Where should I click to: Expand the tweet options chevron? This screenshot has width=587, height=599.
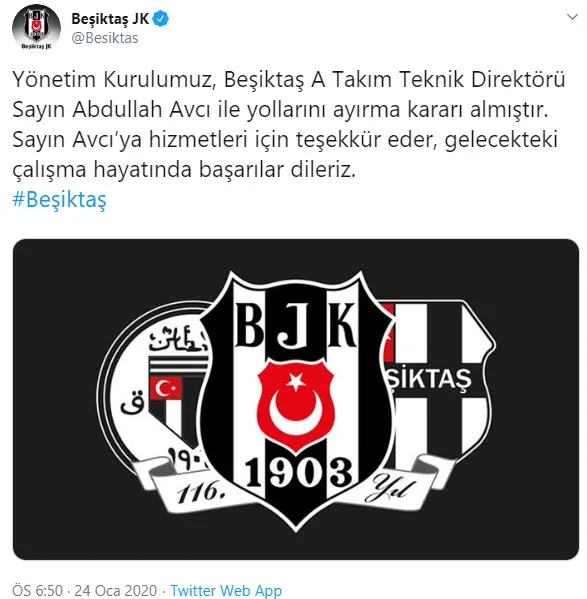[x=572, y=17]
